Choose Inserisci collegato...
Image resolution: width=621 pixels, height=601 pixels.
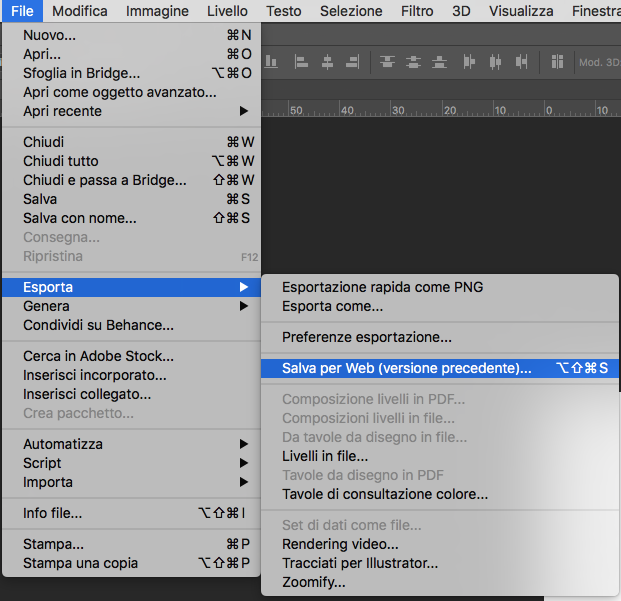tap(131, 394)
